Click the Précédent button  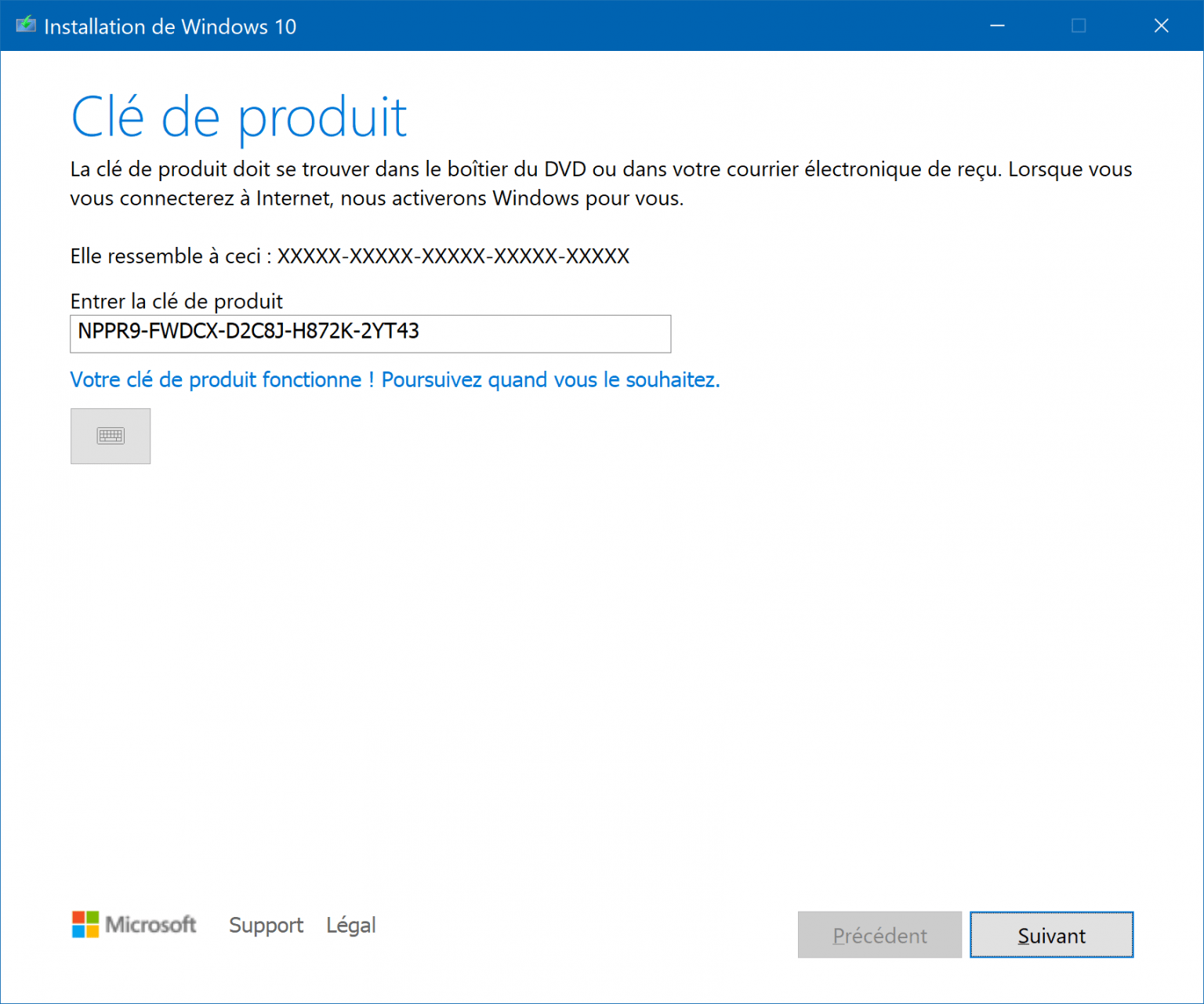[879, 934]
